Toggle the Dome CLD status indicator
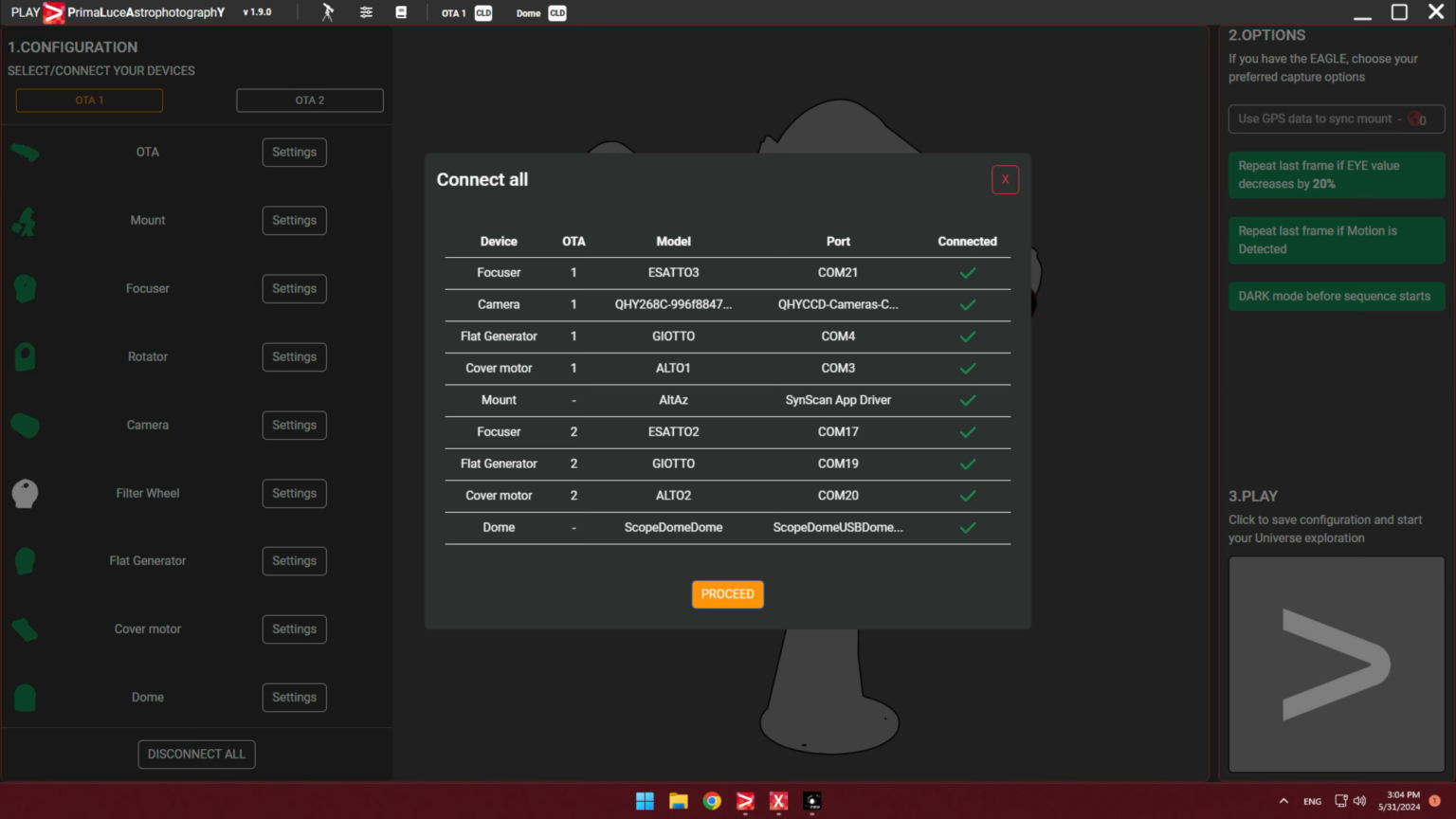The width and height of the screenshot is (1456, 819). (557, 13)
